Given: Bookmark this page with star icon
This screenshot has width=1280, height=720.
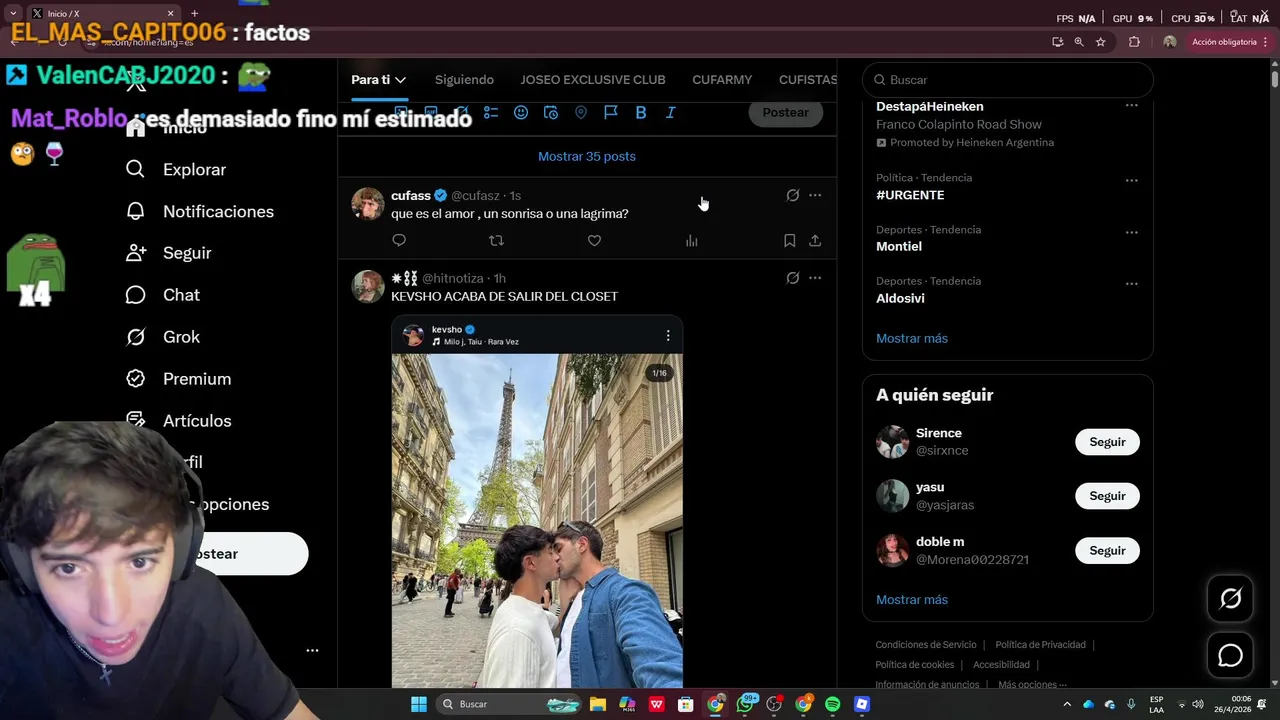Looking at the screenshot, I should point(1101,42).
